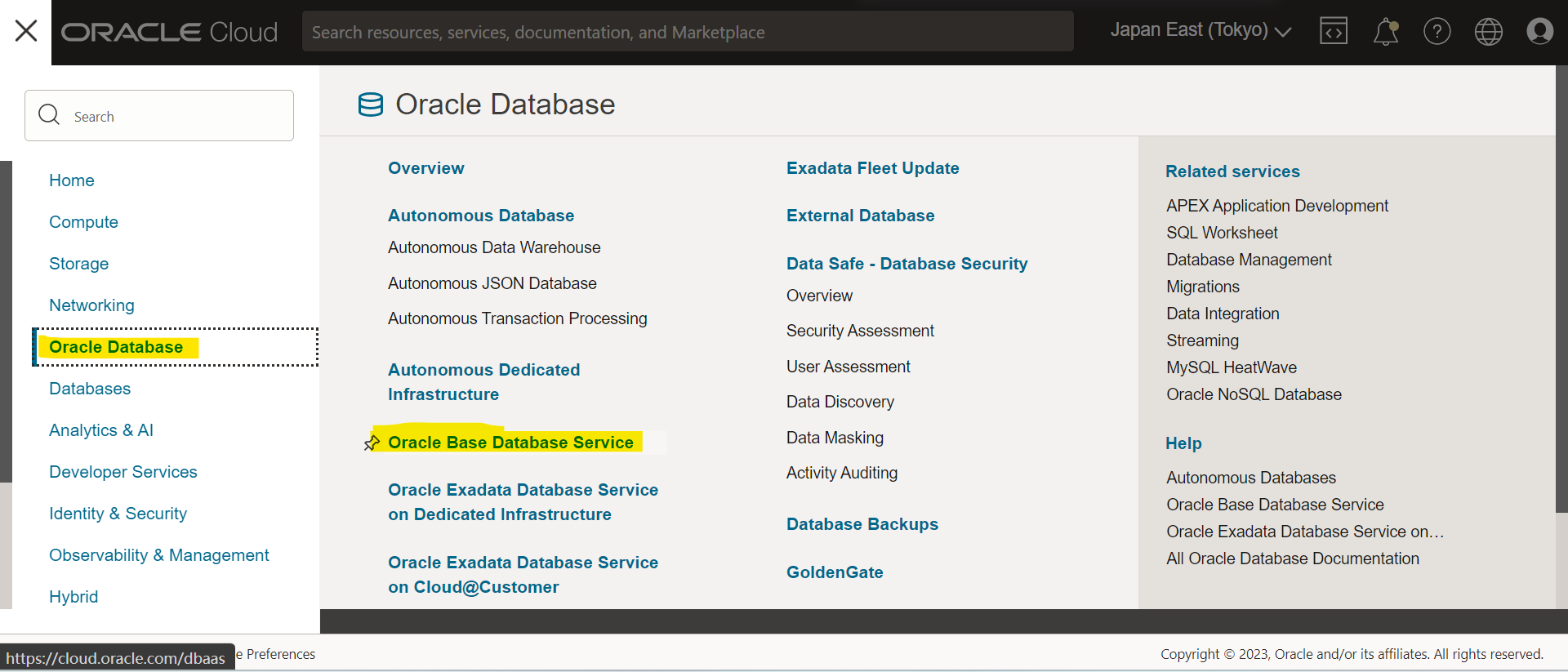Image resolution: width=1568 pixels, height=672 pixels.
Task: Open Data Masking
Action: tap(835, 438)
